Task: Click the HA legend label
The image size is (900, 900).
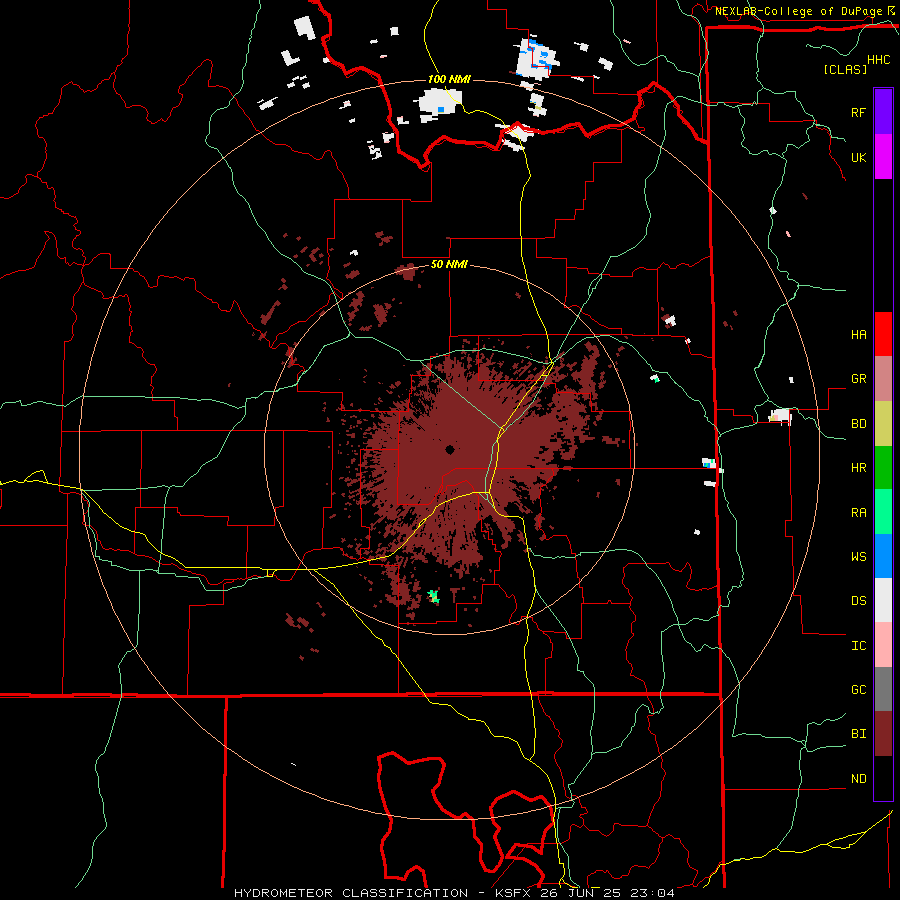Action: click(858, 335)
